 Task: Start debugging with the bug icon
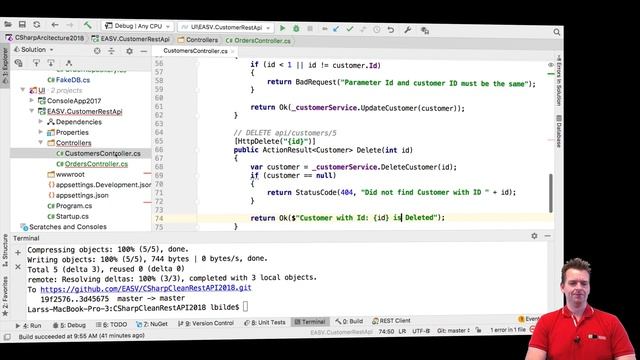296,29
